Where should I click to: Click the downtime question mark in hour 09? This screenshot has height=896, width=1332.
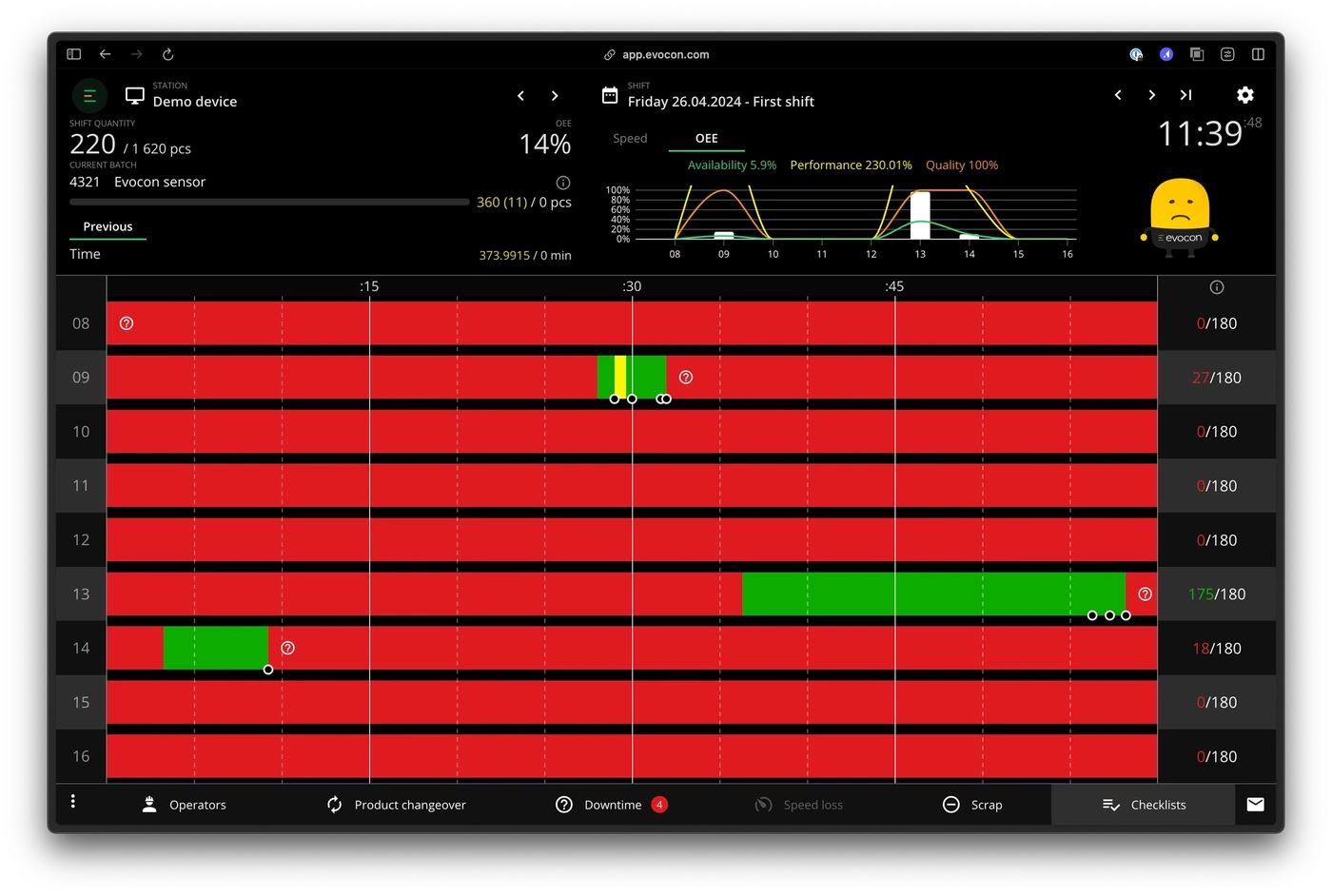coord(686,378)
